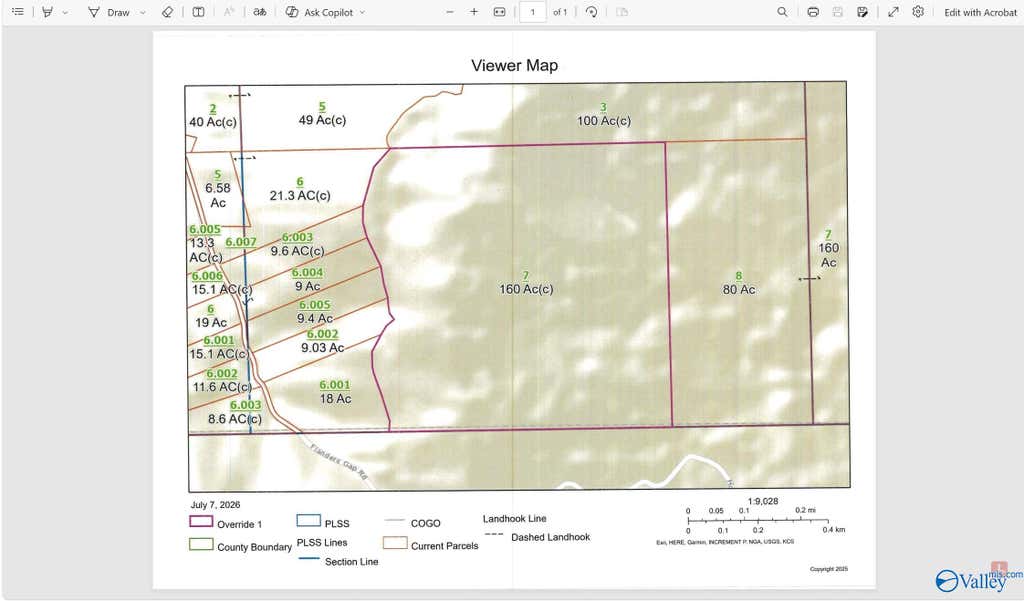Click Ask Copilot button
This screenshot has height=601, width=1024.
click(x=319, y=12)
